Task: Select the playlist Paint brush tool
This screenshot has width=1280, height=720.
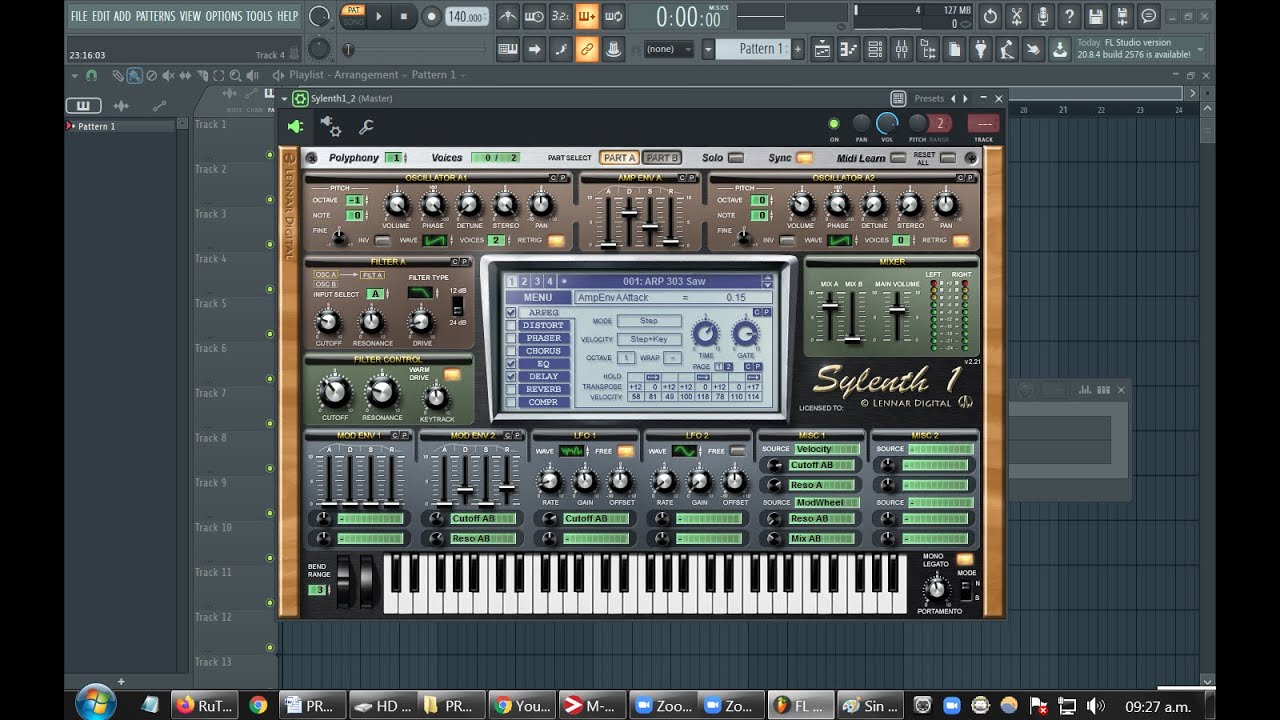Action: point(134,75)
